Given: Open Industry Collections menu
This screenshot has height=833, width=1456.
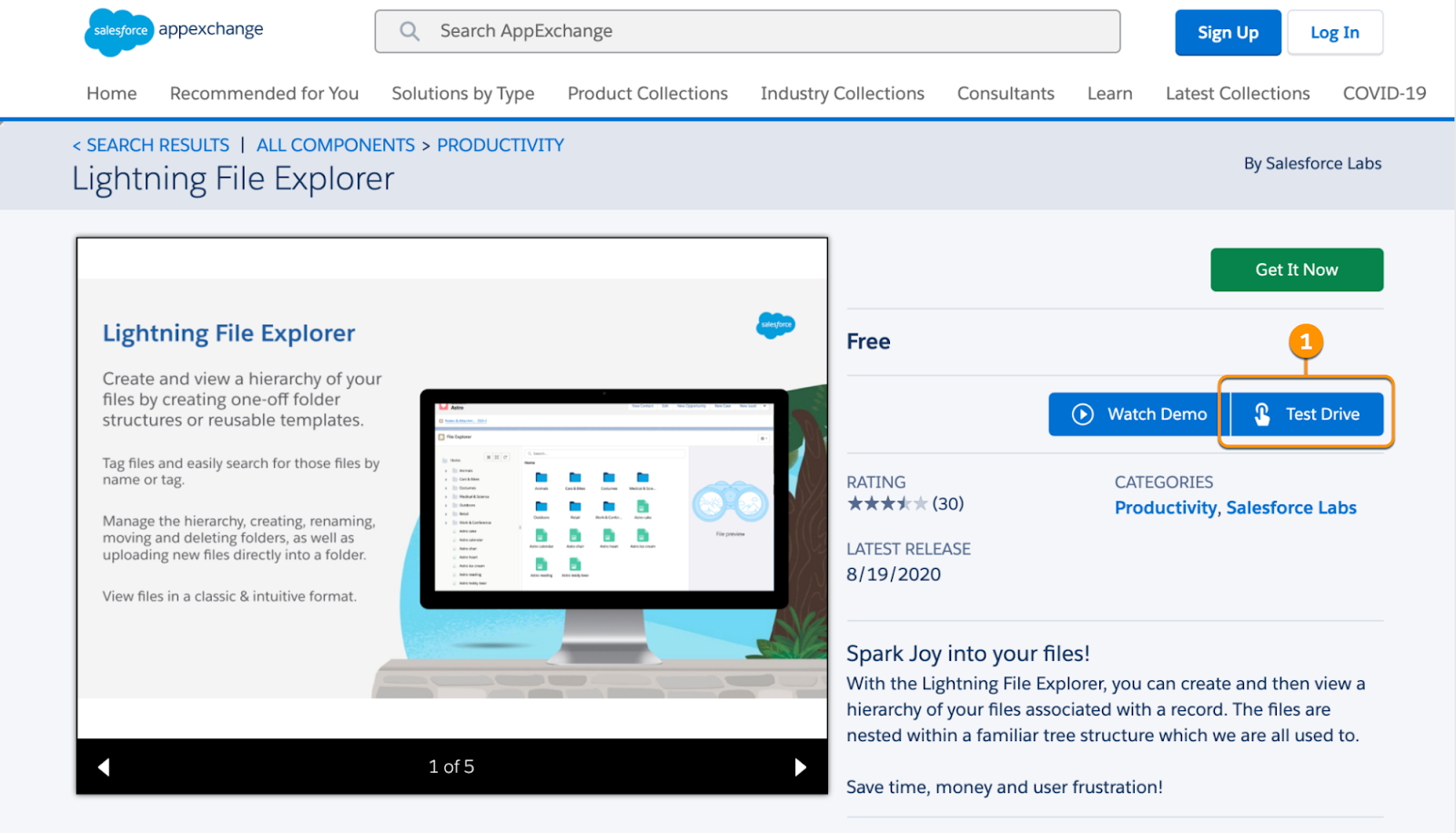Looking at the screenshot, I should click(843, 94).
